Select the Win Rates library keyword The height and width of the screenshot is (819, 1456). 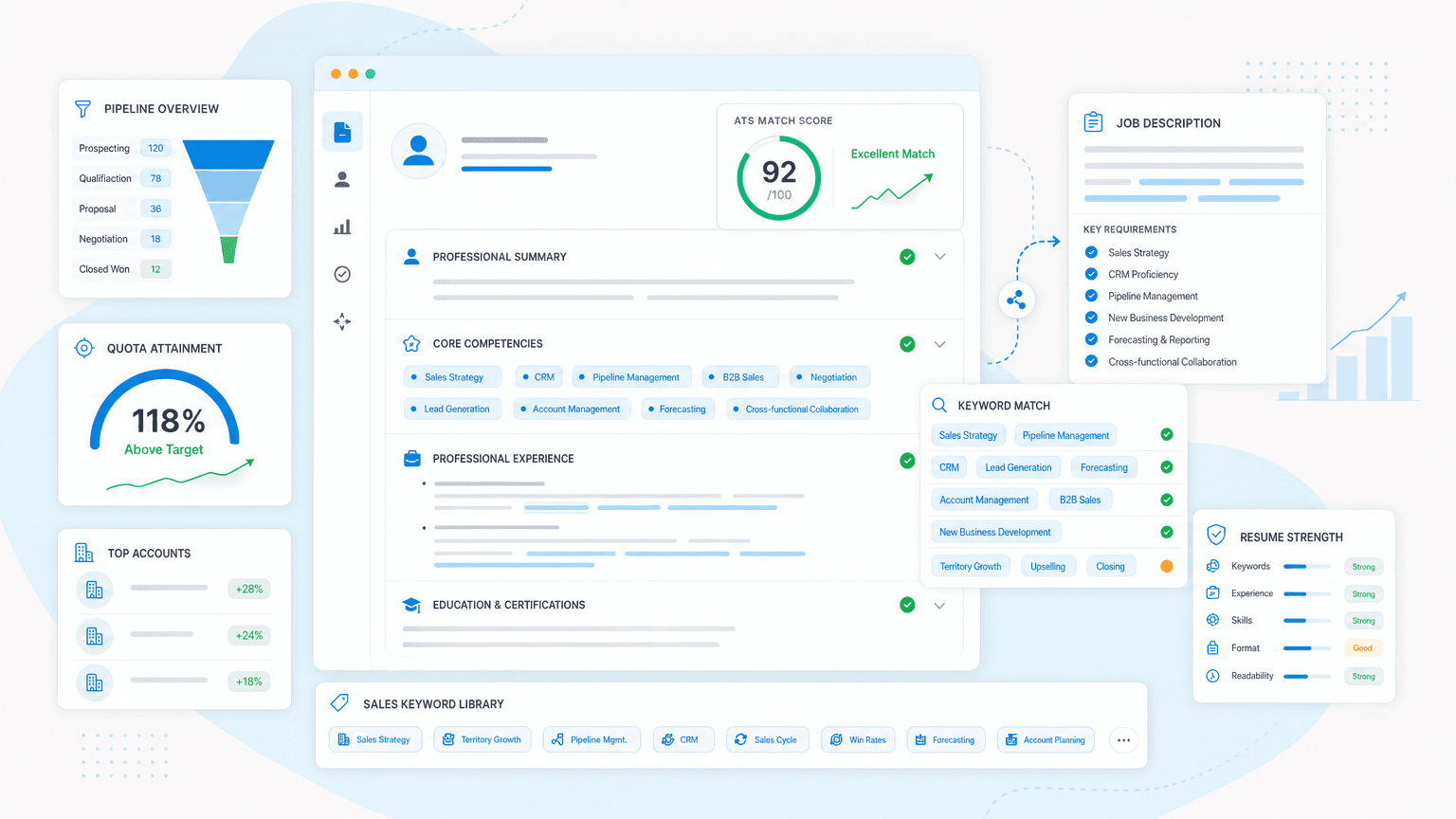tap(859, 739)
